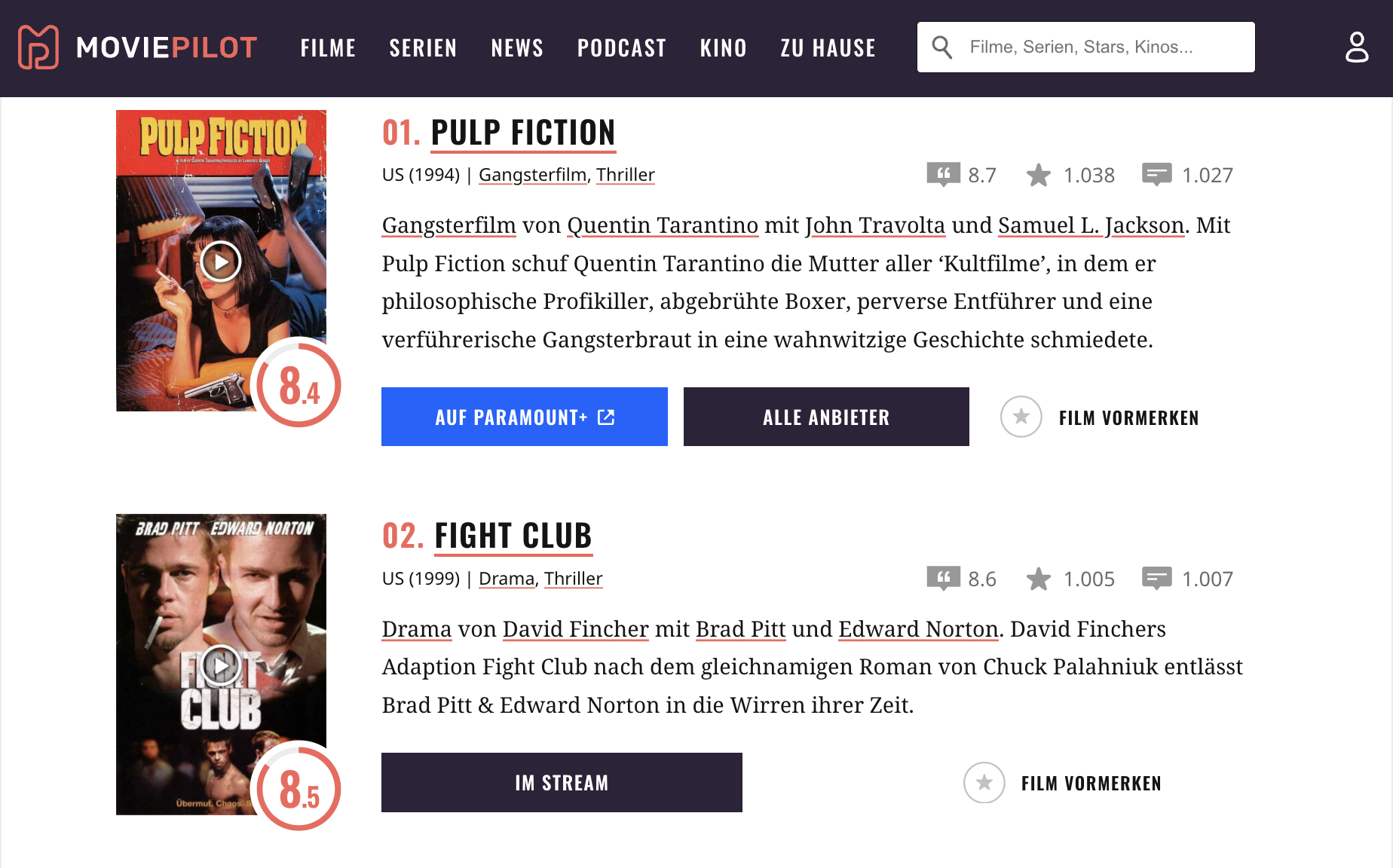
Task: Open the Filme menu
Action: pos(328,48)
